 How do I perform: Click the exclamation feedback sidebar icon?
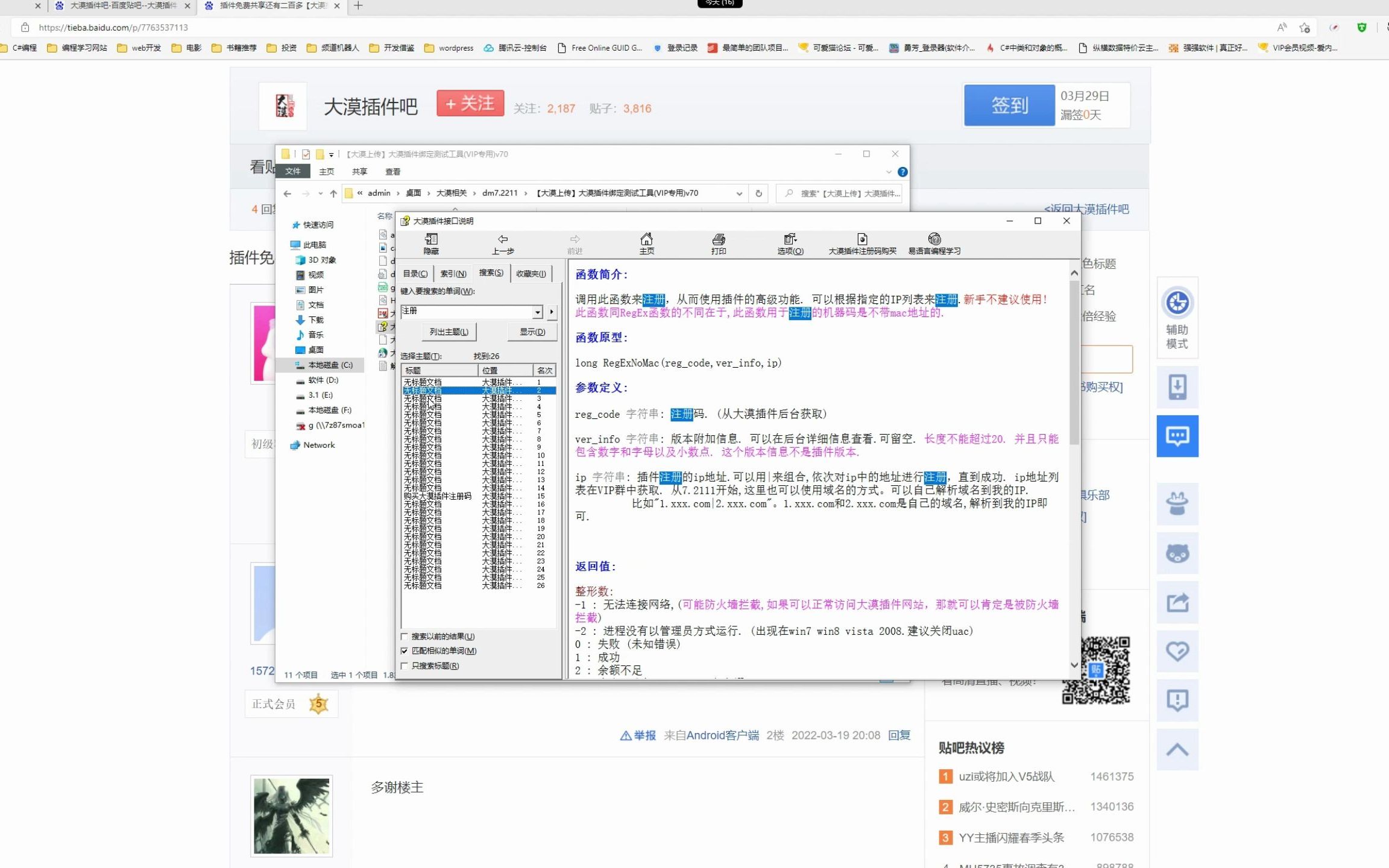pos(1177,700)
